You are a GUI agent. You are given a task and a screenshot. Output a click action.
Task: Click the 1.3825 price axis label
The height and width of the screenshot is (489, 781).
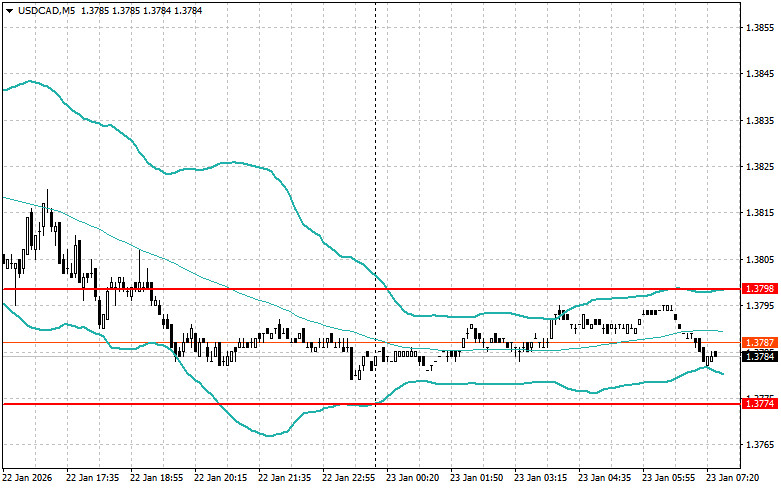pos(761,167)
